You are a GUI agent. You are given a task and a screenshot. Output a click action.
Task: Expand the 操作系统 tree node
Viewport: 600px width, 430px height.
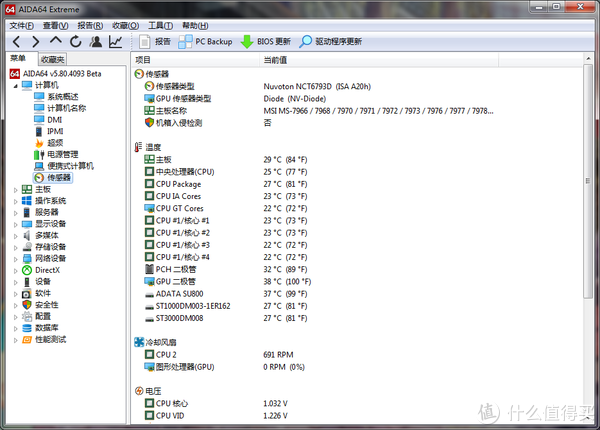(x=15, y=201)
